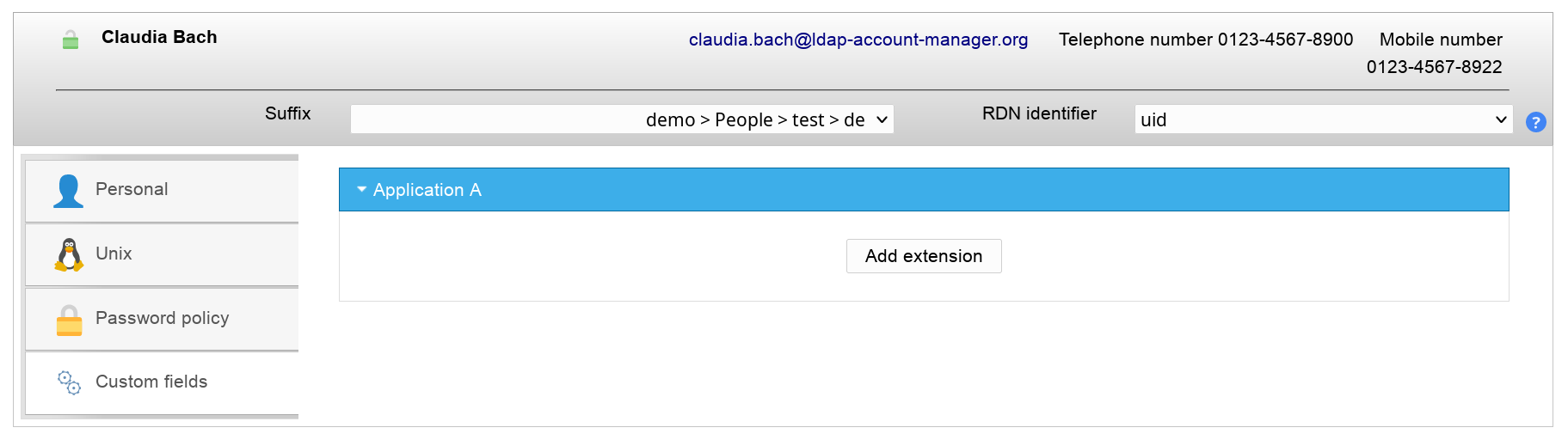Open the claudia.bach@ldap-account-manager.org email link
1568x446 pixels.
[x=858, y=40]
